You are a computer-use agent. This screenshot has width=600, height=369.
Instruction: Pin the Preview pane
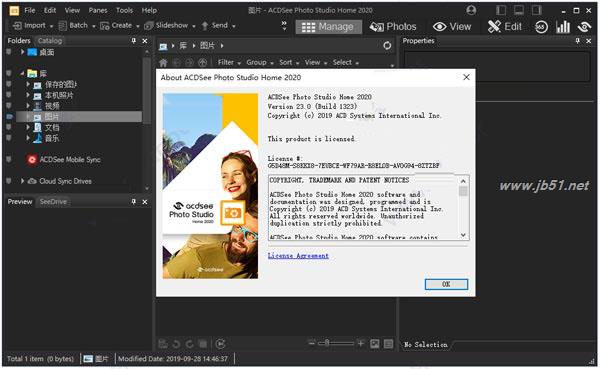tap(134, 201)
